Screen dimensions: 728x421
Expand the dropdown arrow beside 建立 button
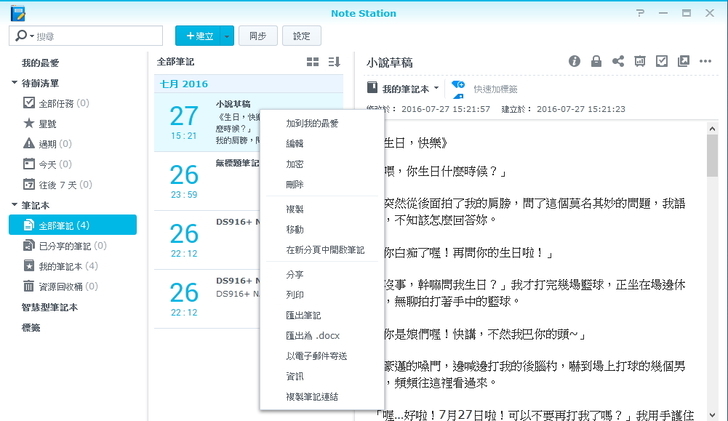click(228, 36)
